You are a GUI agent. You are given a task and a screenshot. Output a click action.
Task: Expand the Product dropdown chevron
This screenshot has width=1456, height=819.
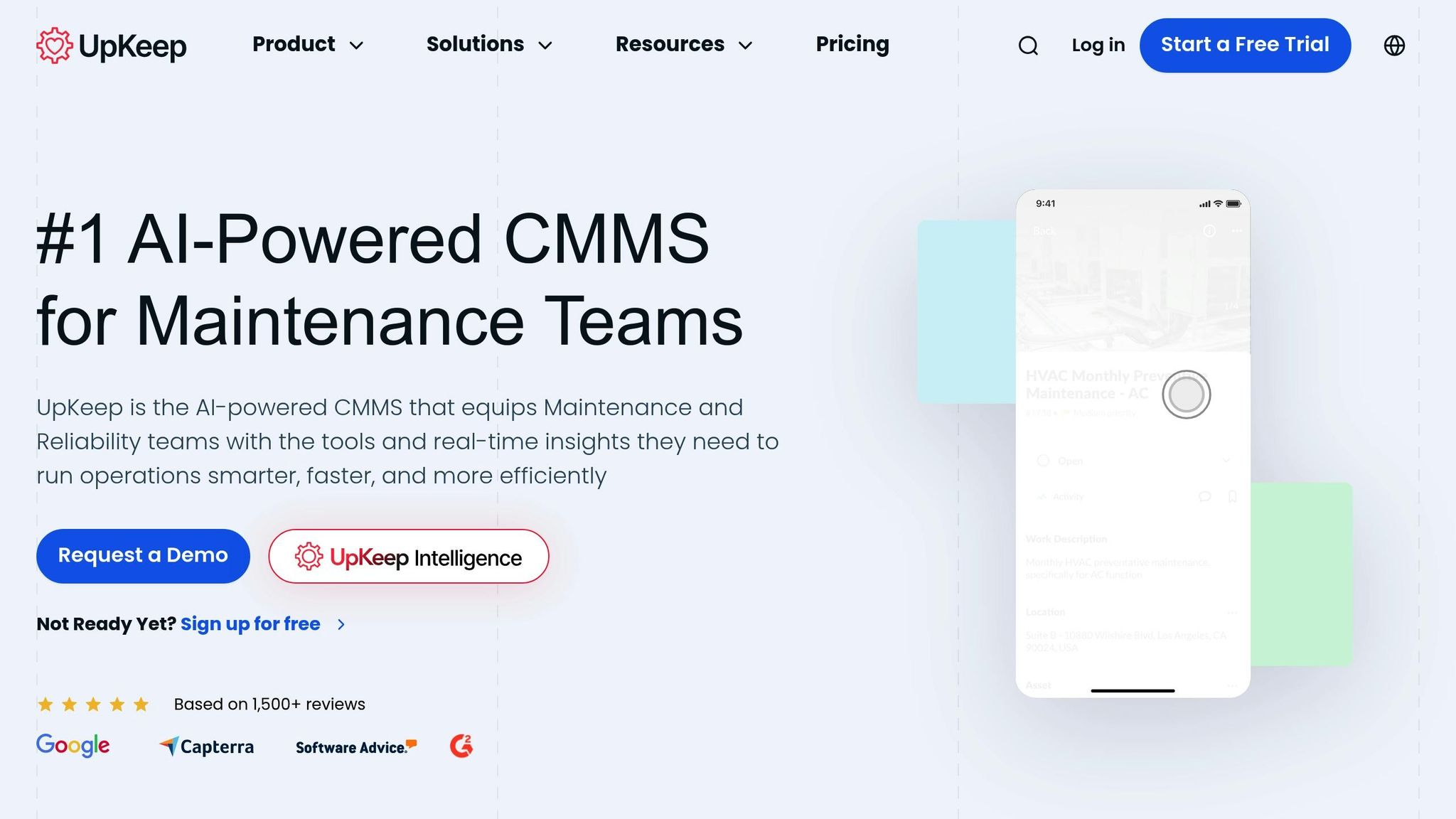coord(357,45)
